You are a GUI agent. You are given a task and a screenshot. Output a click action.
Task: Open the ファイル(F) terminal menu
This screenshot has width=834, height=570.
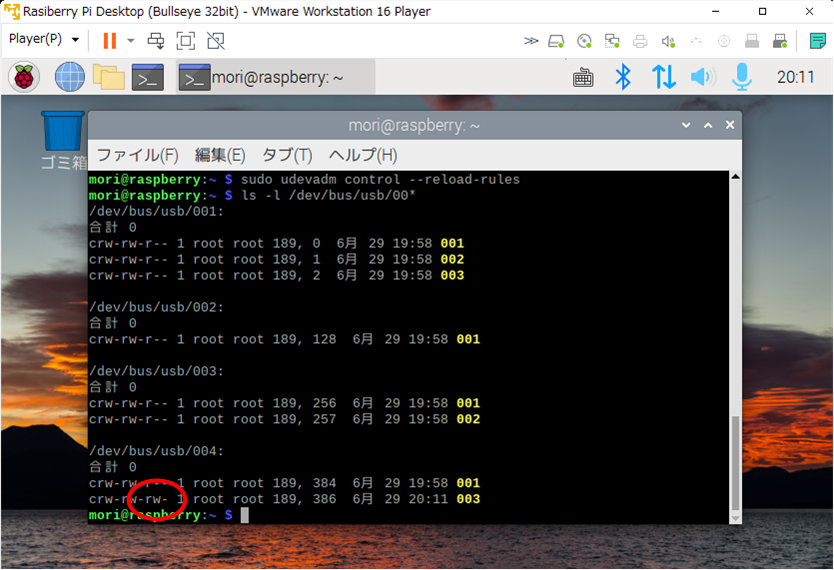tap(137, 155)
